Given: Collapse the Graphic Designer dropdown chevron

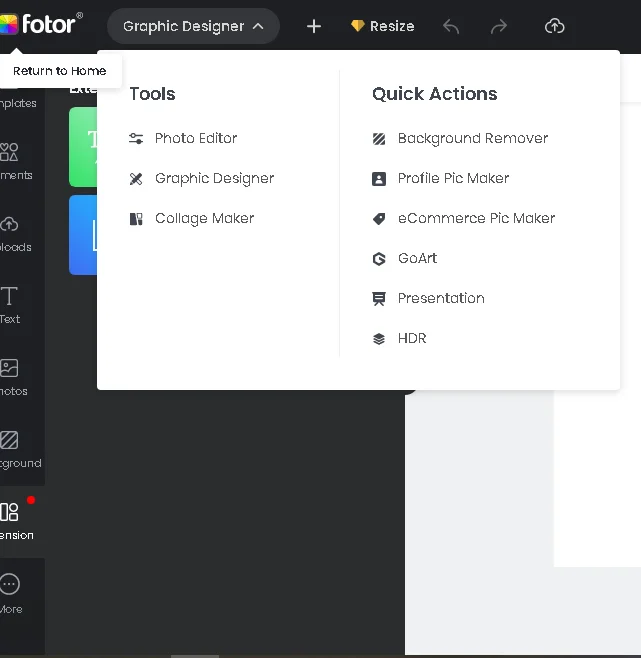Looking at the screenshot, I should click(x=258, y=26).
